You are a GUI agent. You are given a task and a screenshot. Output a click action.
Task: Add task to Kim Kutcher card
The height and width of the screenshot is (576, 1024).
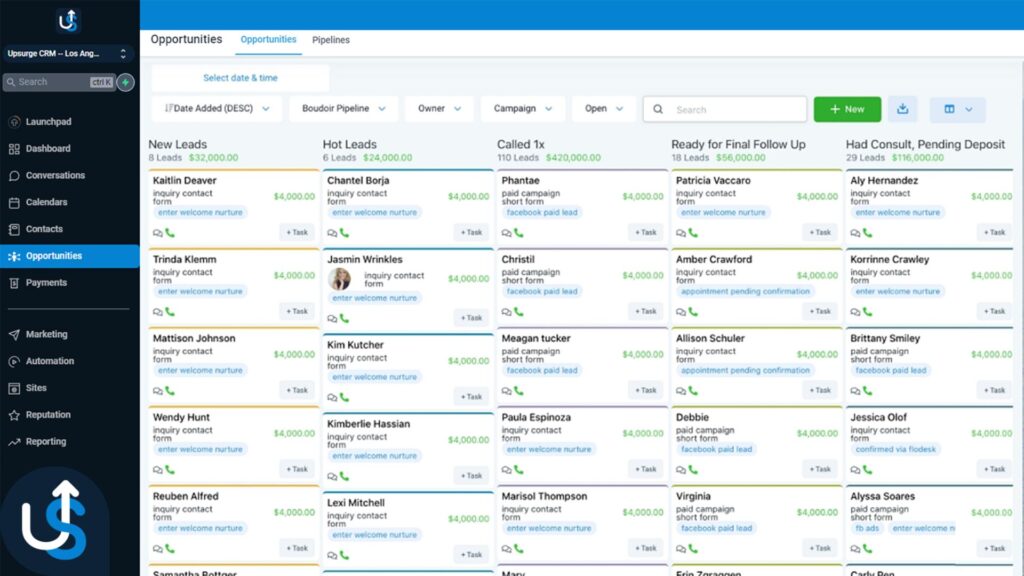tap(471, 397)
